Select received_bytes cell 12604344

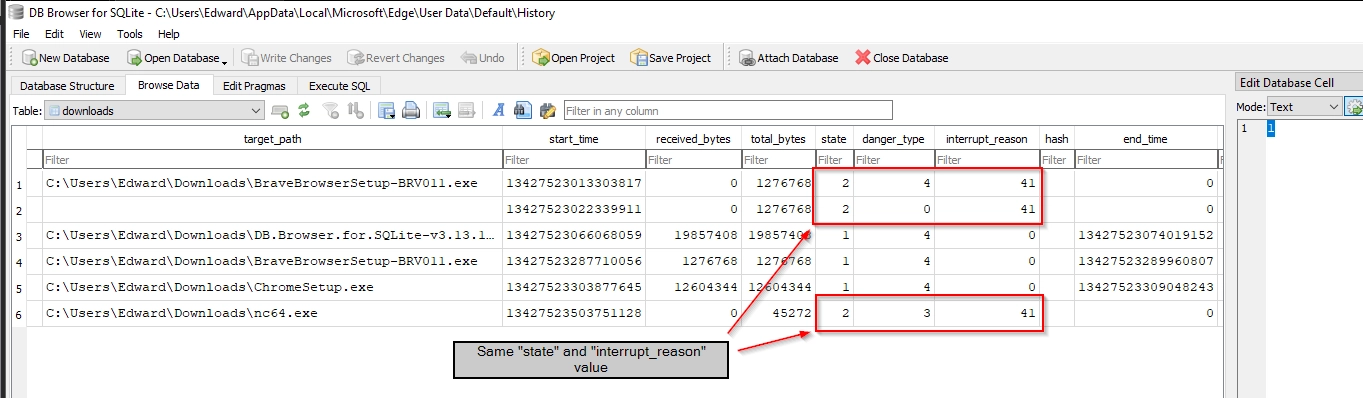(x=693, y=288)
